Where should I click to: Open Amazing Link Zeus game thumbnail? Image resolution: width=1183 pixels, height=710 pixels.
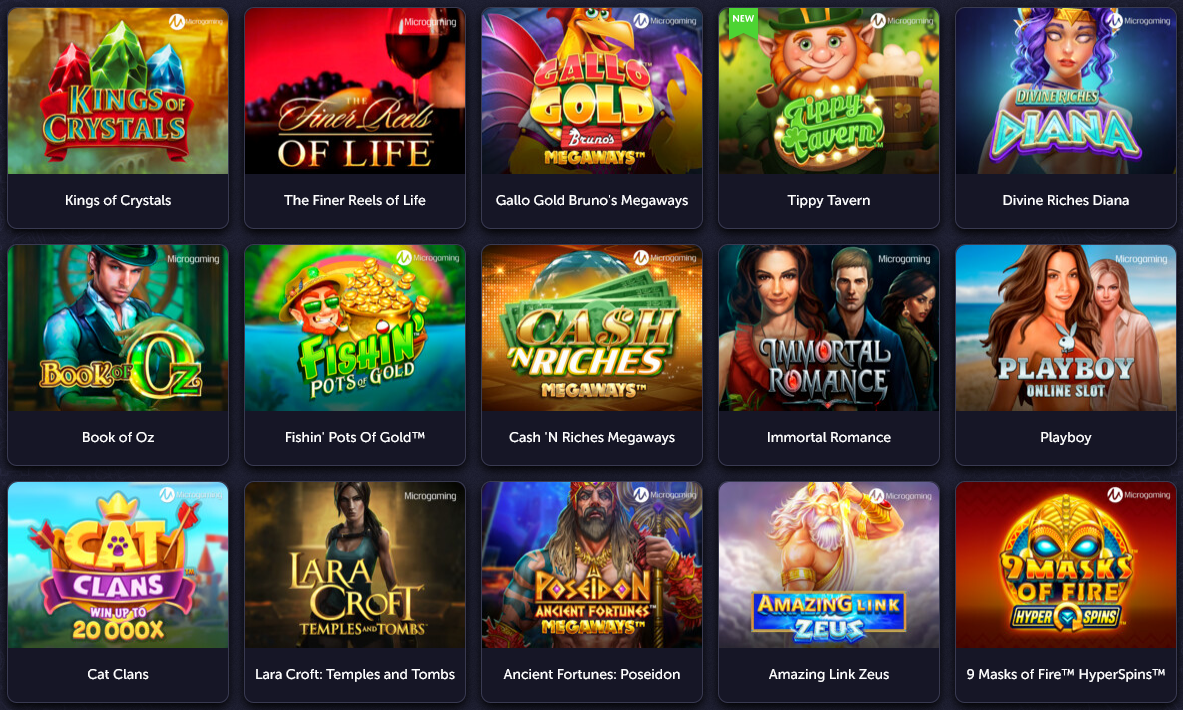[828, 565]
